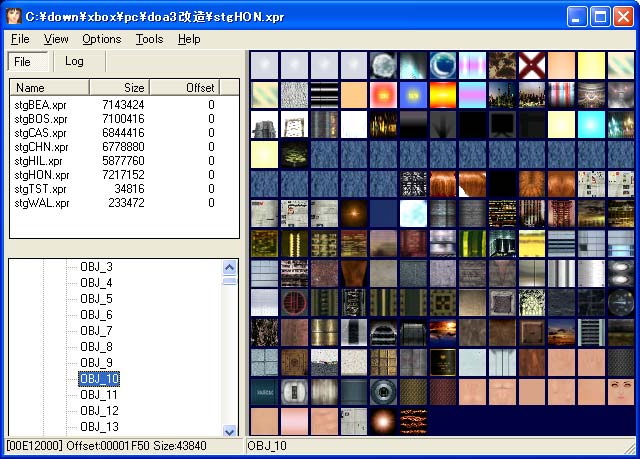Viewport: 640px width, 459px height.
Task: Select the red X cross texture thumbnail
Action: [x=532, y=66]
